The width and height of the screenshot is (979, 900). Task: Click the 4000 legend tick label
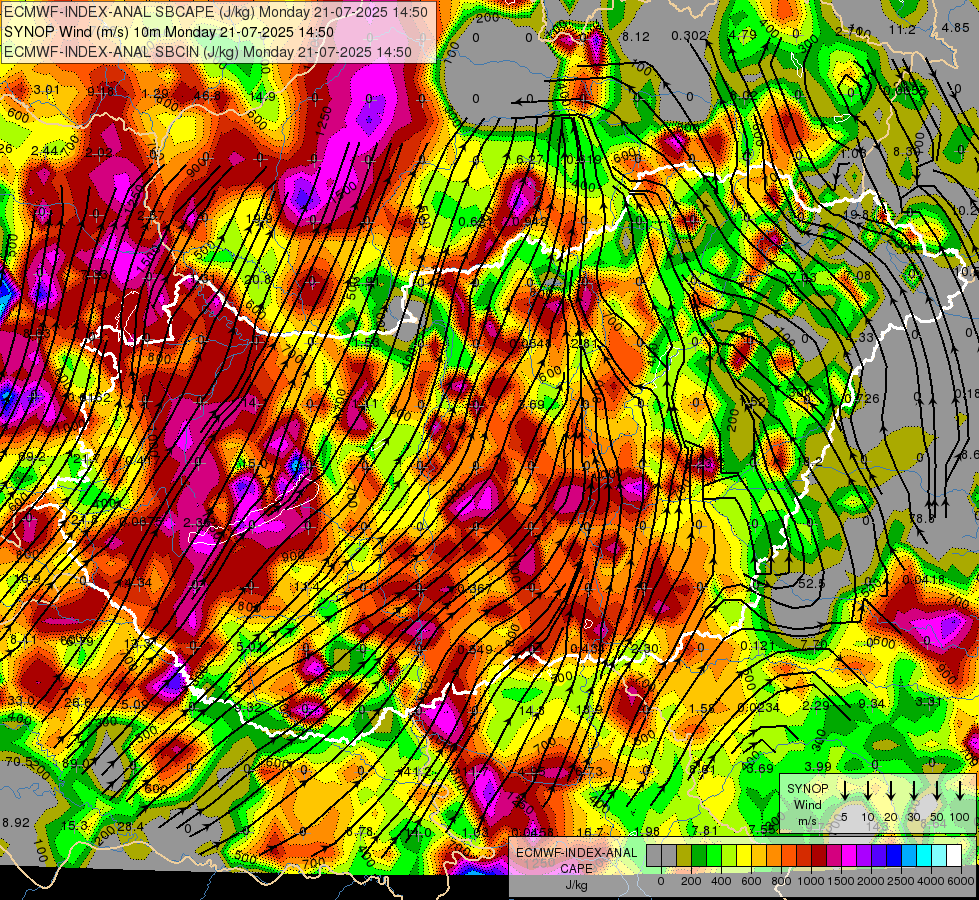[930, 881]
